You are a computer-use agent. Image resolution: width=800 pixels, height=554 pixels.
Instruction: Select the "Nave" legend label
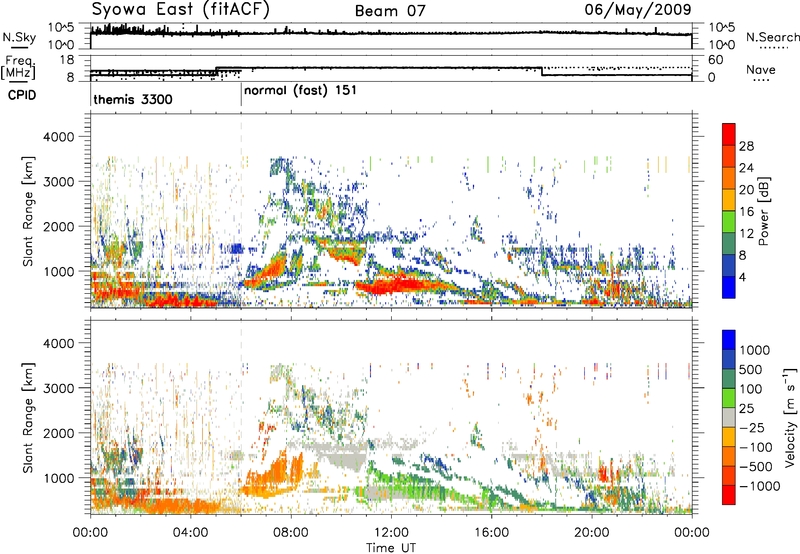click(x=760, y=70)
